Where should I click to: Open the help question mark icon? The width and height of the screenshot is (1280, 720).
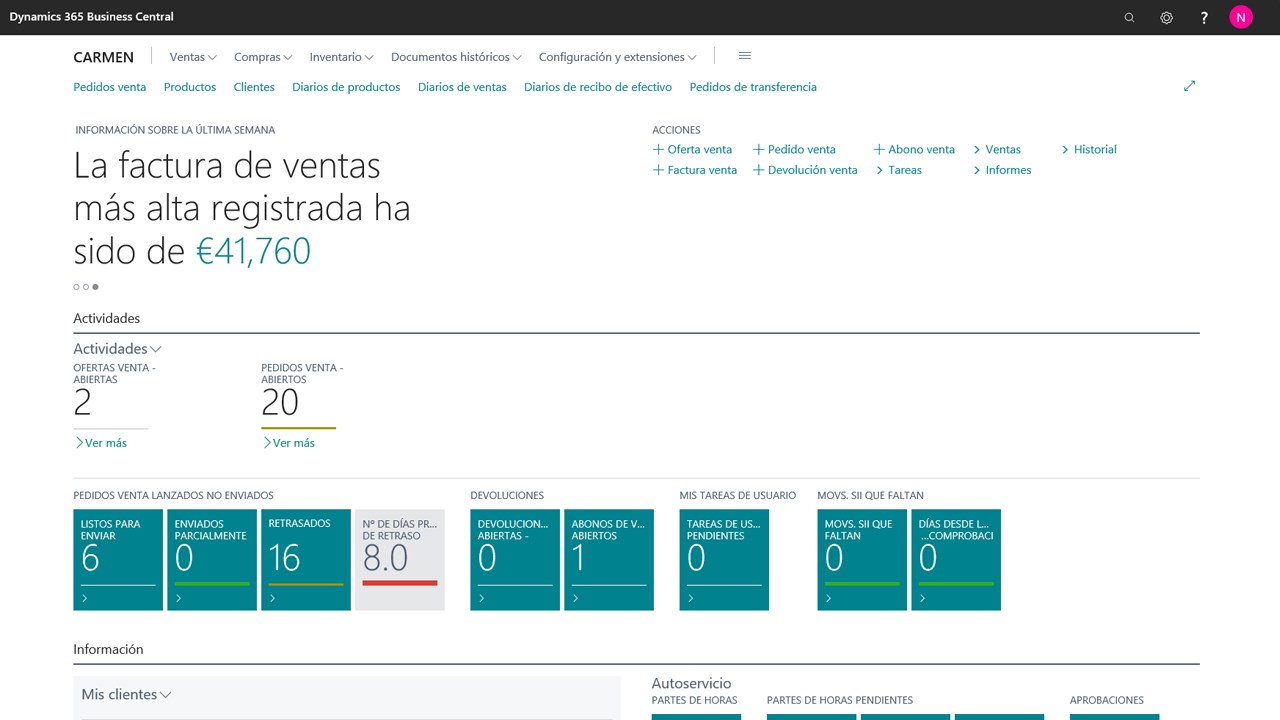[1204, 17]
